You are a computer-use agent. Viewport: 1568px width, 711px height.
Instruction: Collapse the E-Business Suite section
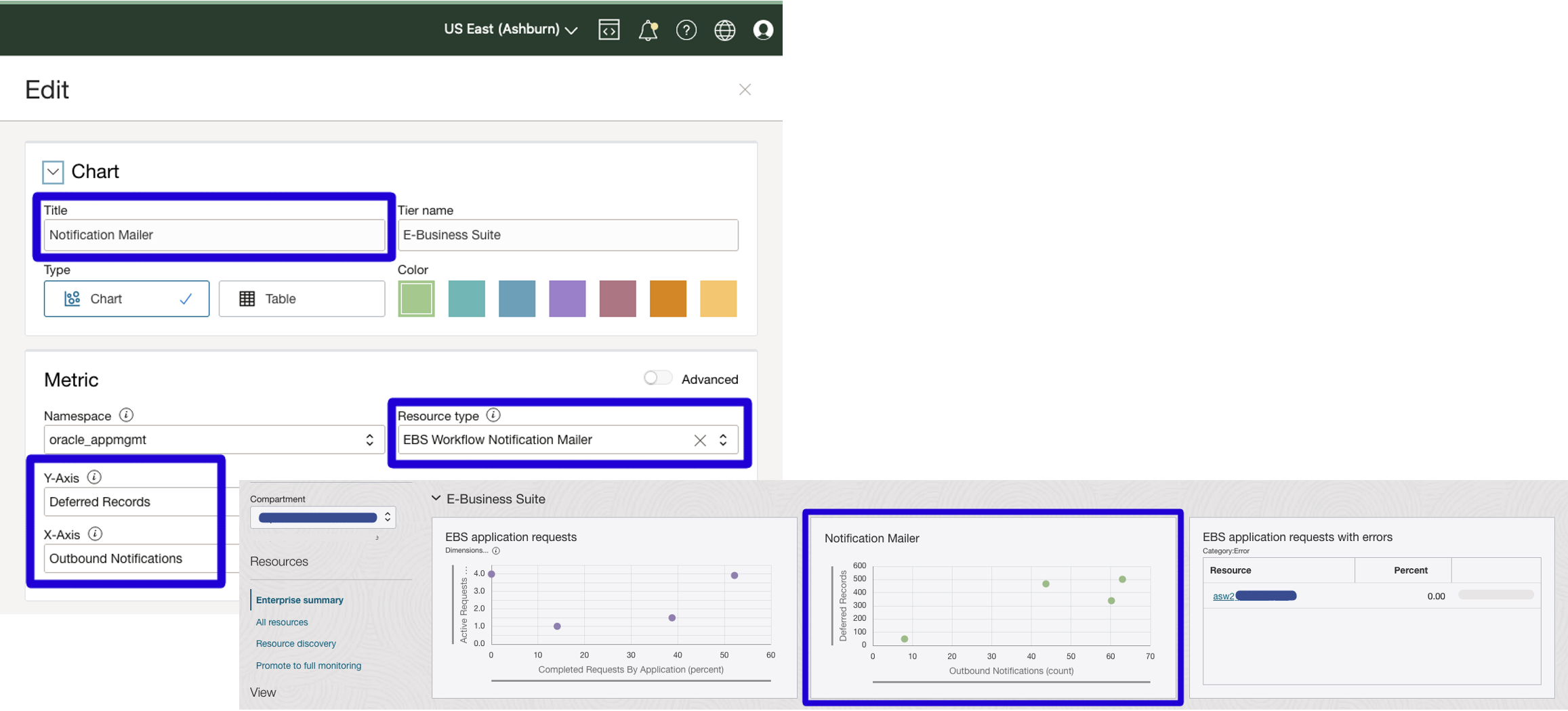[436, 498]
